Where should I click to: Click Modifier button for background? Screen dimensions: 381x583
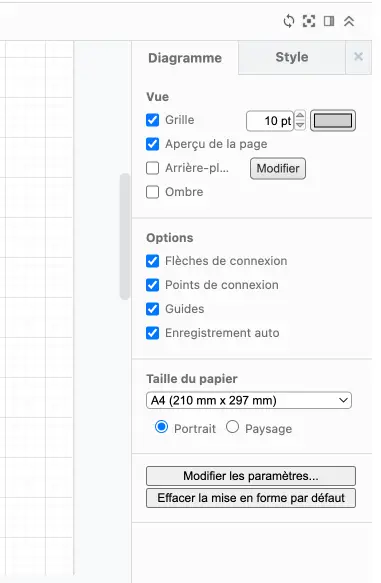[278, 168]
